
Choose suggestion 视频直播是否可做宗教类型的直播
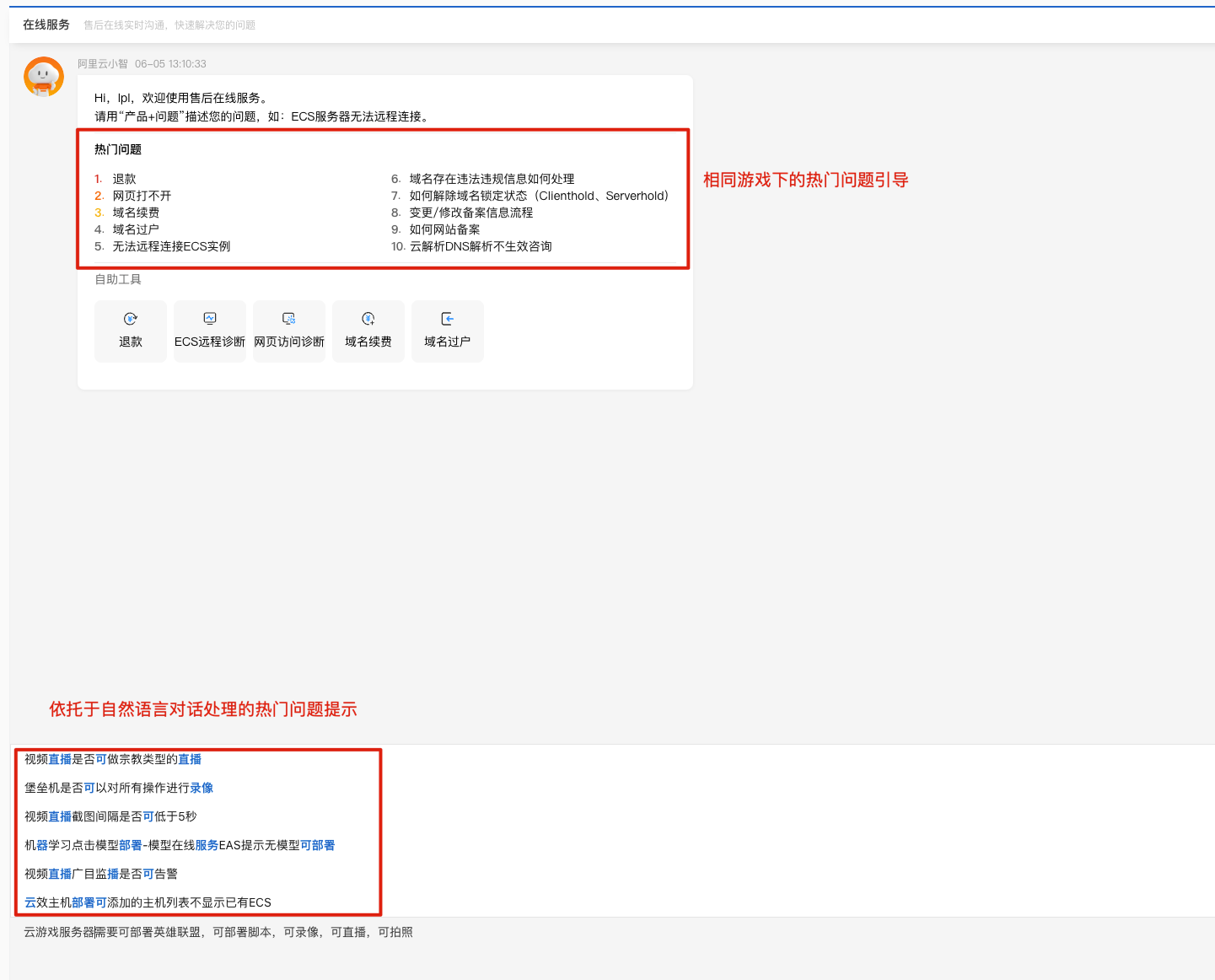pyautogui.click(x=113, y=759)
